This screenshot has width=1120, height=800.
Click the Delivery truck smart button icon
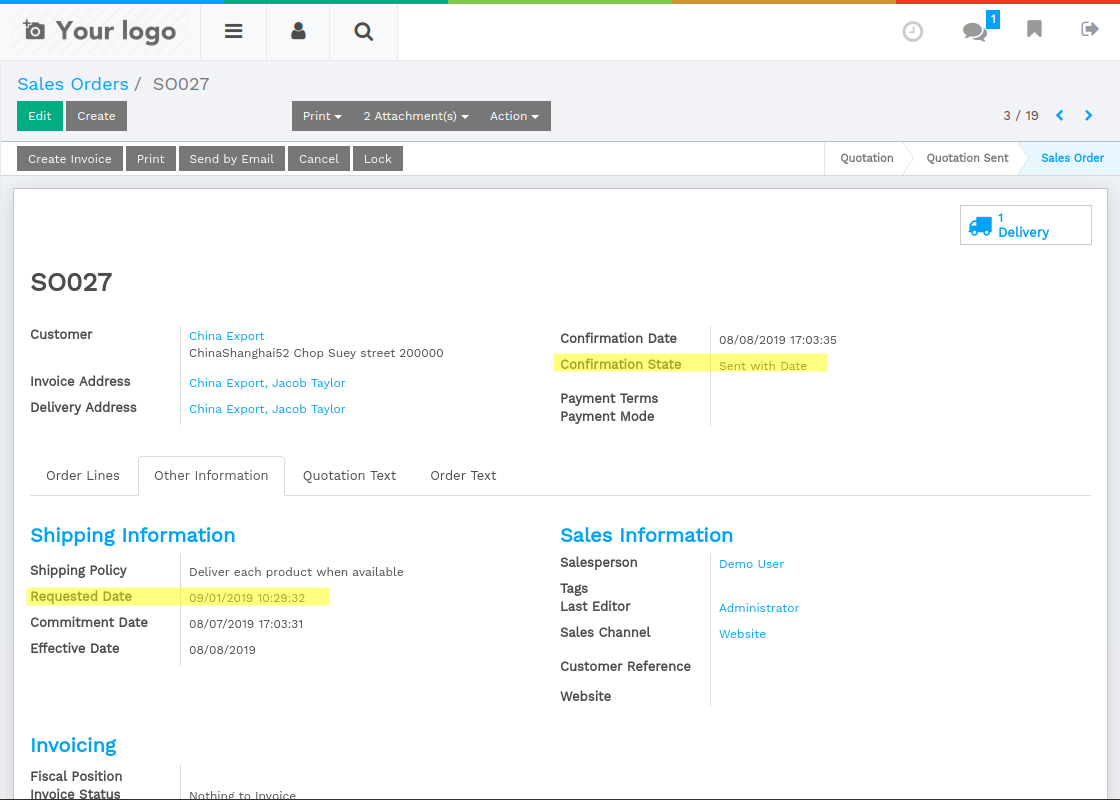coord(981,225)
